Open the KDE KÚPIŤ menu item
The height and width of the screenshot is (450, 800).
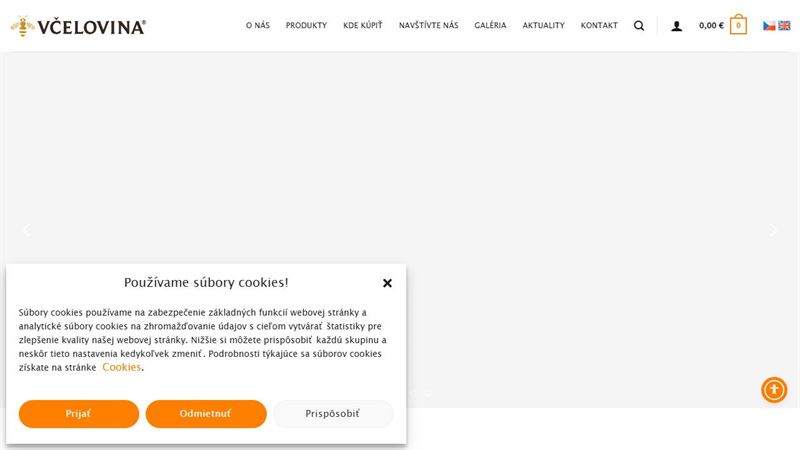click(363, 26)
